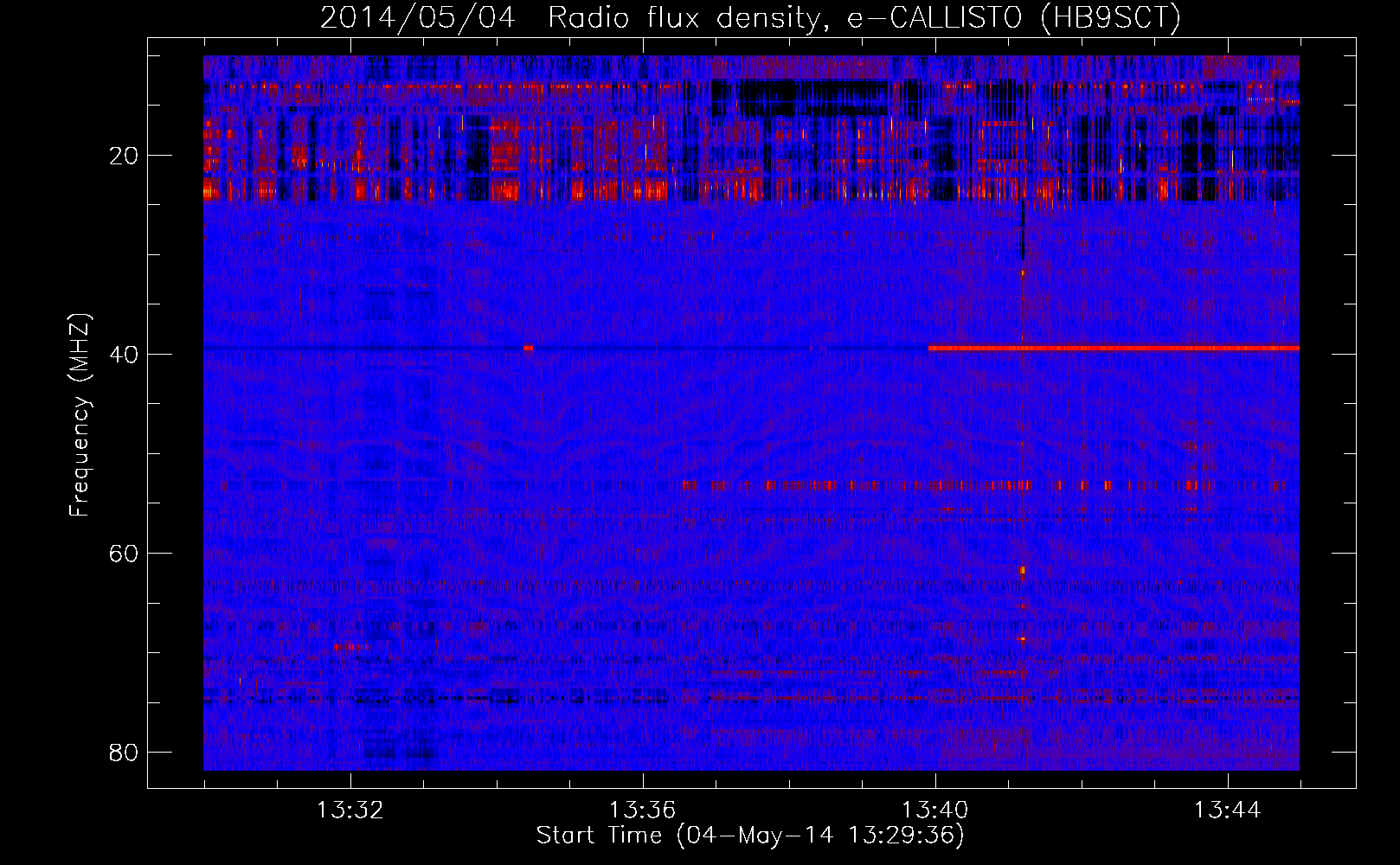
Task: Click the long red emission line near 40 MHz
Action: coord(1114,348)
